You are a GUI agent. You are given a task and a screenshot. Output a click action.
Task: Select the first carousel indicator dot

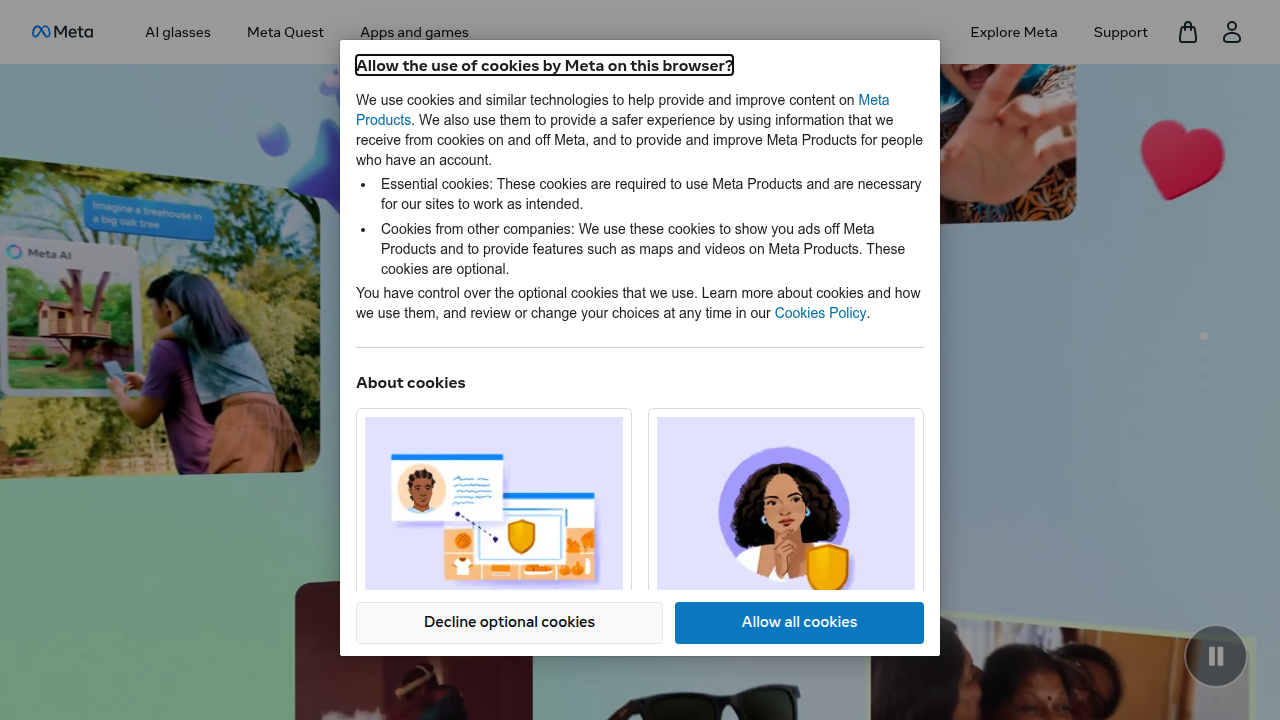pos(1204,336)
